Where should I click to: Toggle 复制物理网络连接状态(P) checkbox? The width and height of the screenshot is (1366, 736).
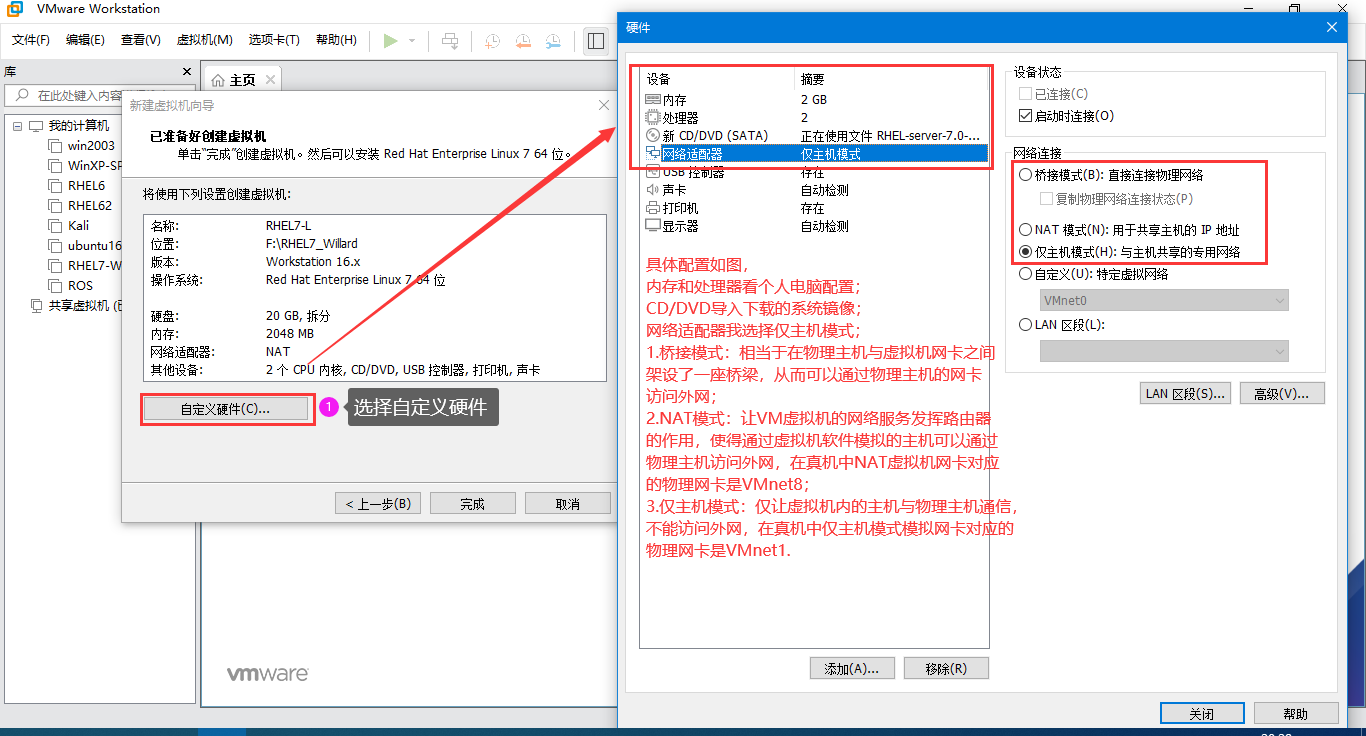click(x=1046, y=199)
